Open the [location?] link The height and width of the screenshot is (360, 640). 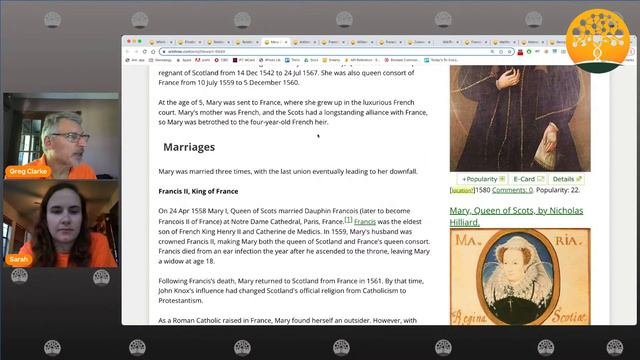point(462,190)
